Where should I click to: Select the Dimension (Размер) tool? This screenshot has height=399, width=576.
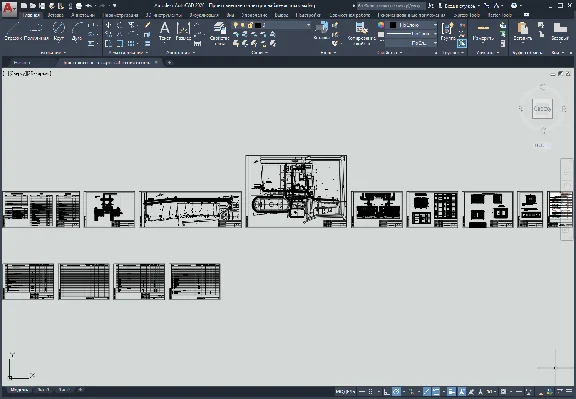point(183,31)
